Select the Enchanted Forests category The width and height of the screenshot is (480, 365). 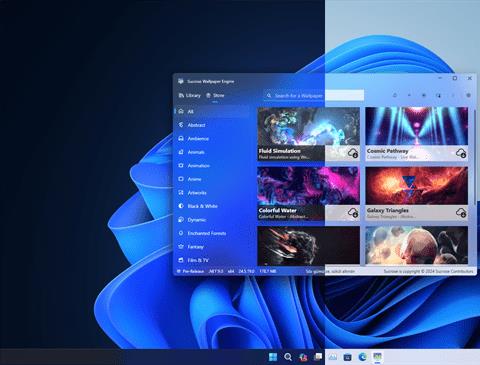tap(212, 233)
